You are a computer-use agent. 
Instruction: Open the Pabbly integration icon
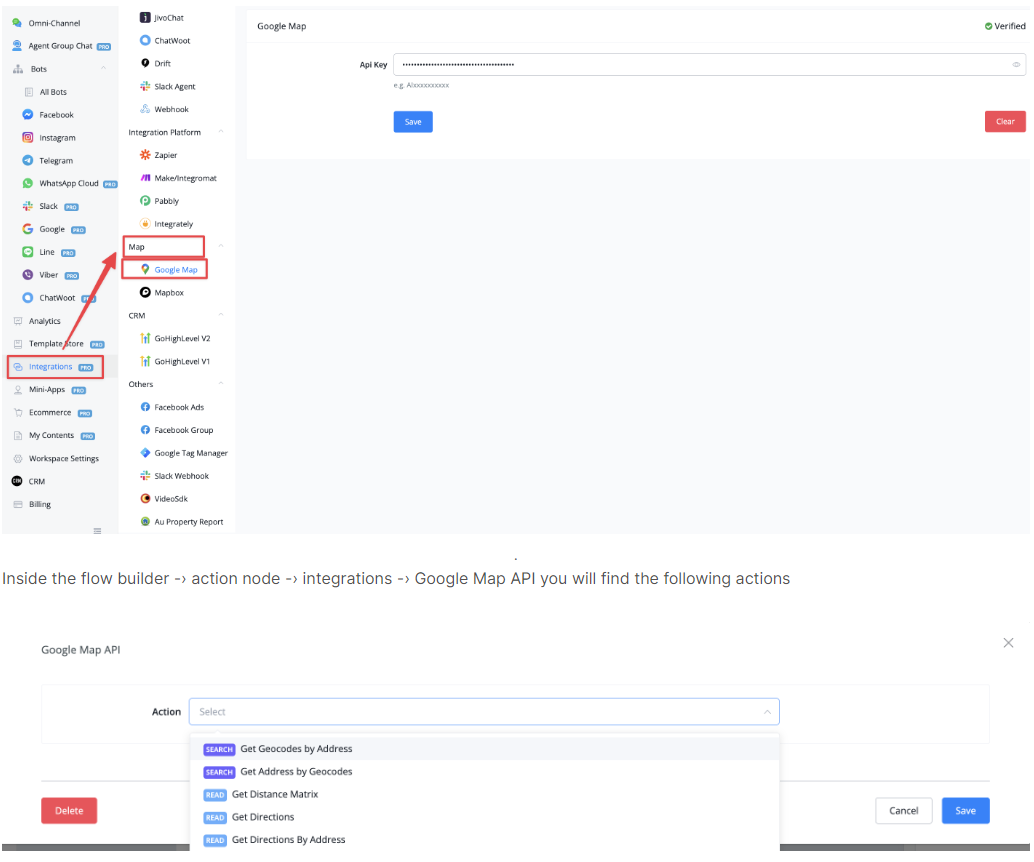pos(145,200)
